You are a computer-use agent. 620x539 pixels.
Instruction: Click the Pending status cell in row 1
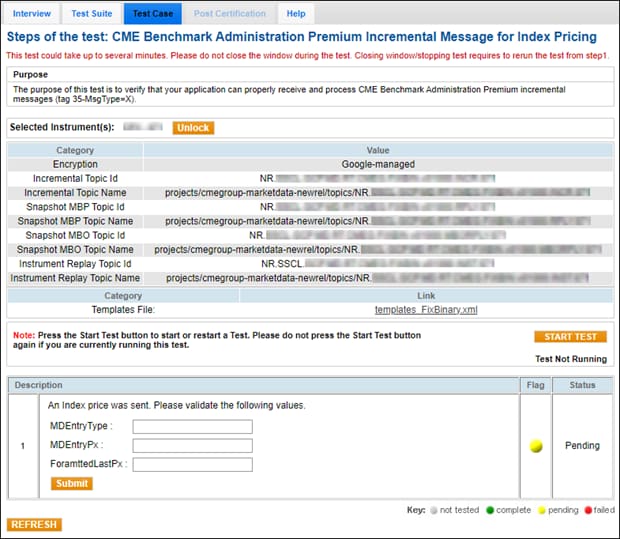[x=580, y=446]
